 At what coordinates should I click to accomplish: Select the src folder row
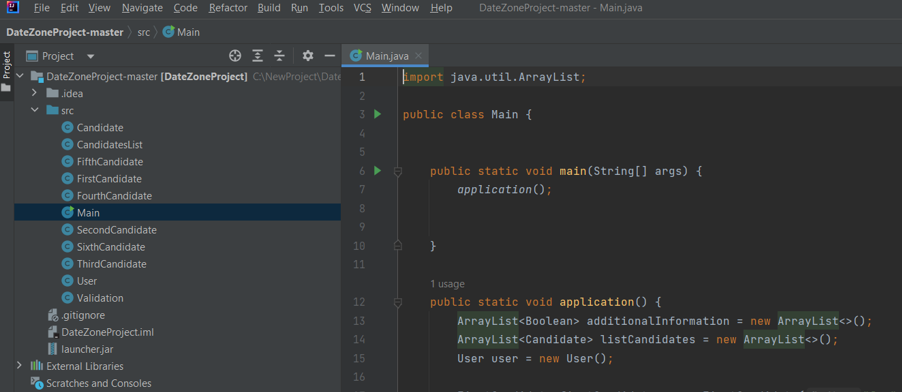(x=177, y=111)
